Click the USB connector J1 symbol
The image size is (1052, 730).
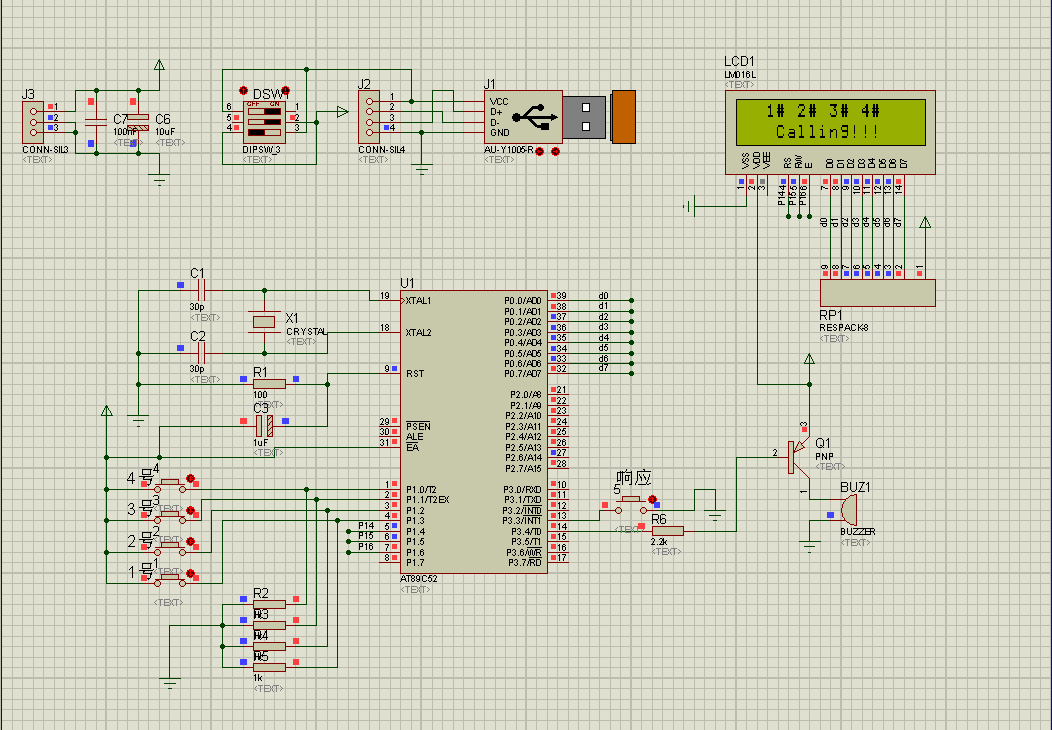[x=560, y=117]
